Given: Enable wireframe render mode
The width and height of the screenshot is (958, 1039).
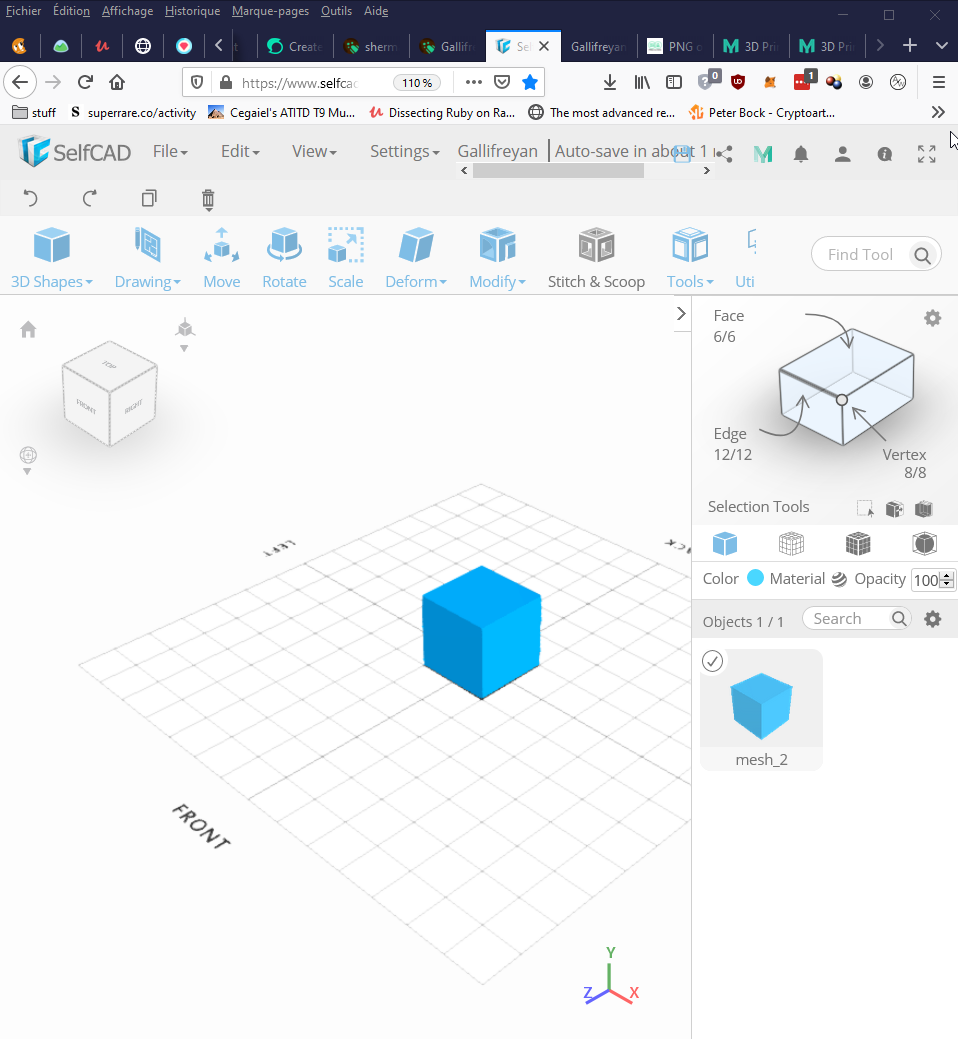Looking at the screenshot, I should point(791,543).
